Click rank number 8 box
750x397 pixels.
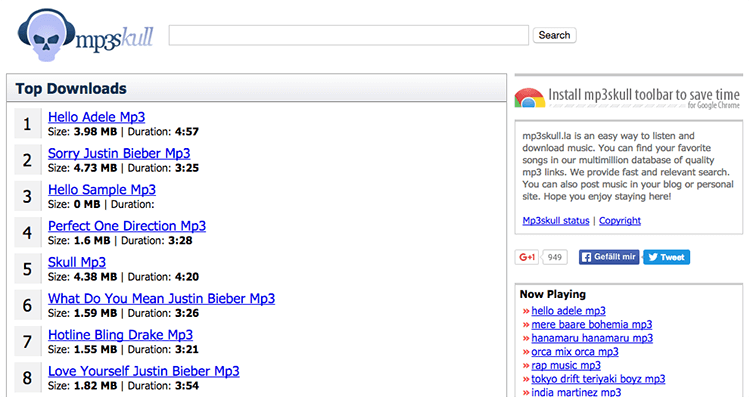tap(28, 378)
